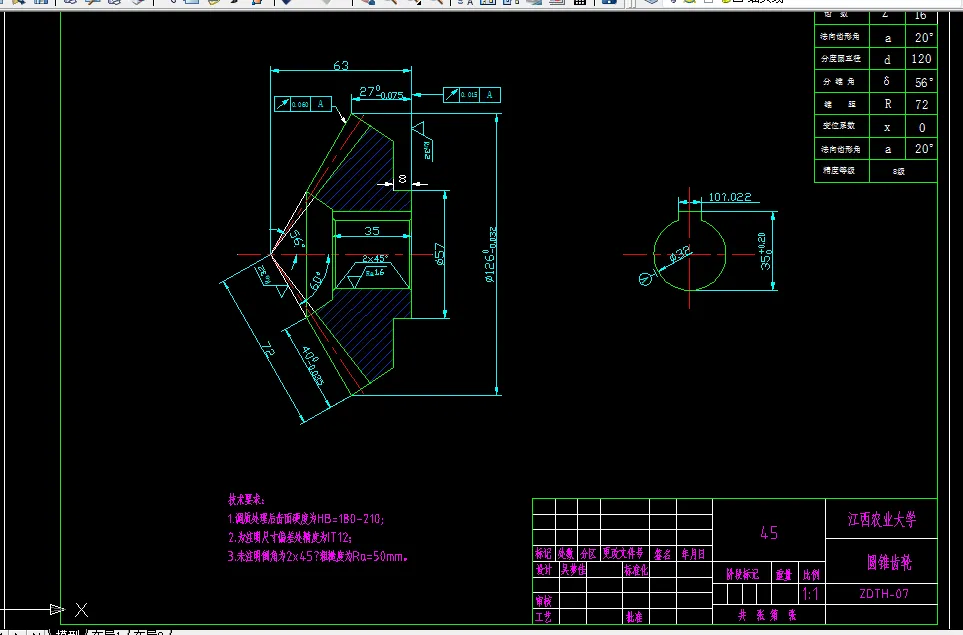Select the "变位系数" table label
Viewport: 963px width, 635px height.
[839, 125]
